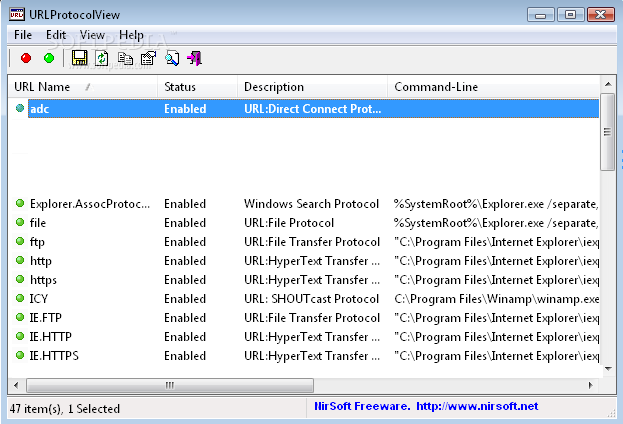Viewport: 623px width, 424px height.
Task: Click the horizontal scrollbar left arrow
Action: [x=16, y=385]
